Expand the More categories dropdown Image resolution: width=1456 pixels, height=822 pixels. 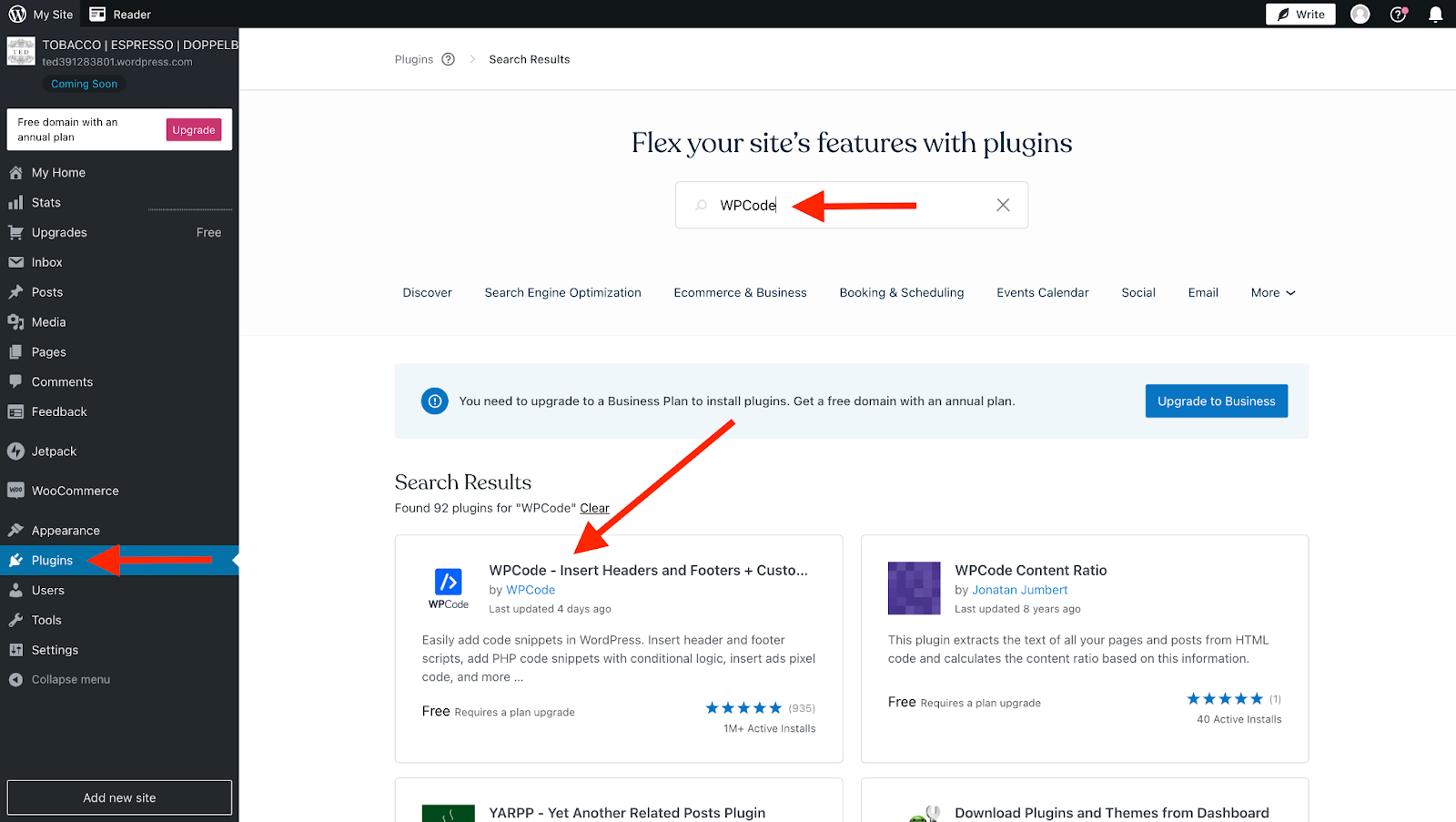click(1273, 292)
